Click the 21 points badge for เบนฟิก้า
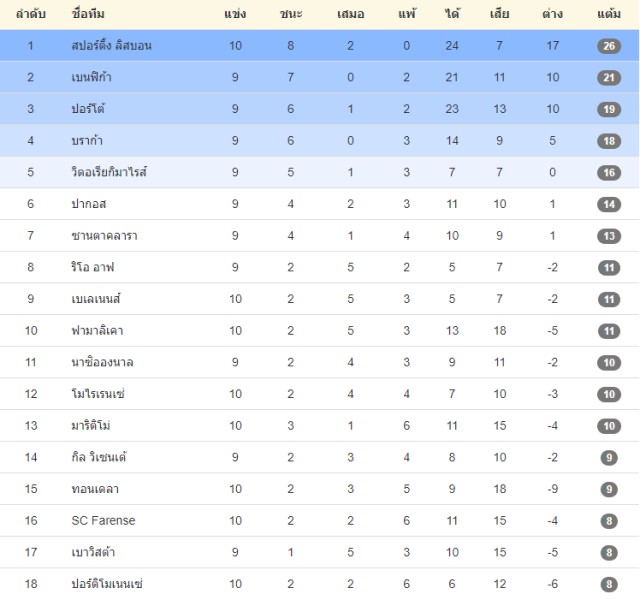 (609, 78)
